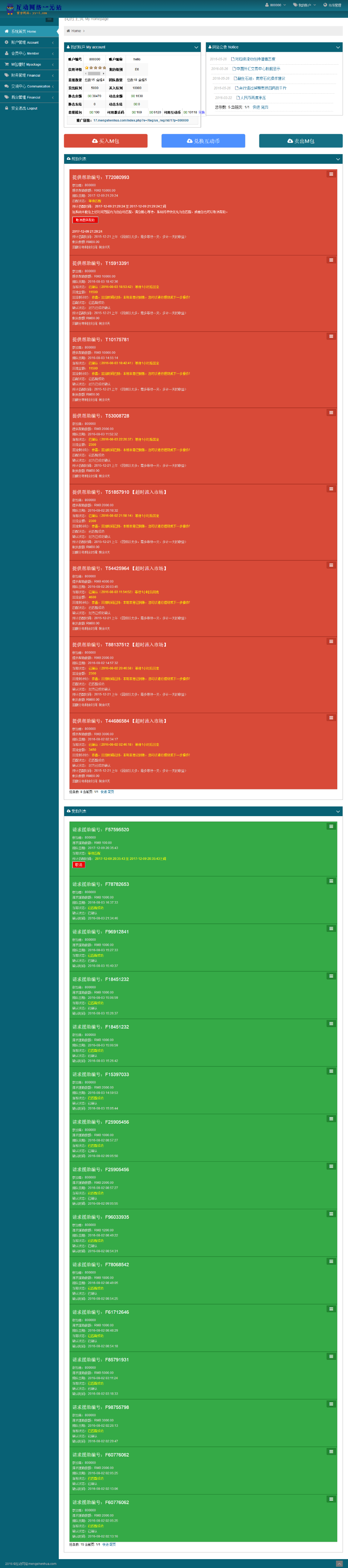Open menu icon on card F98755798
Screen dimensions: 348x1568
331,1404
